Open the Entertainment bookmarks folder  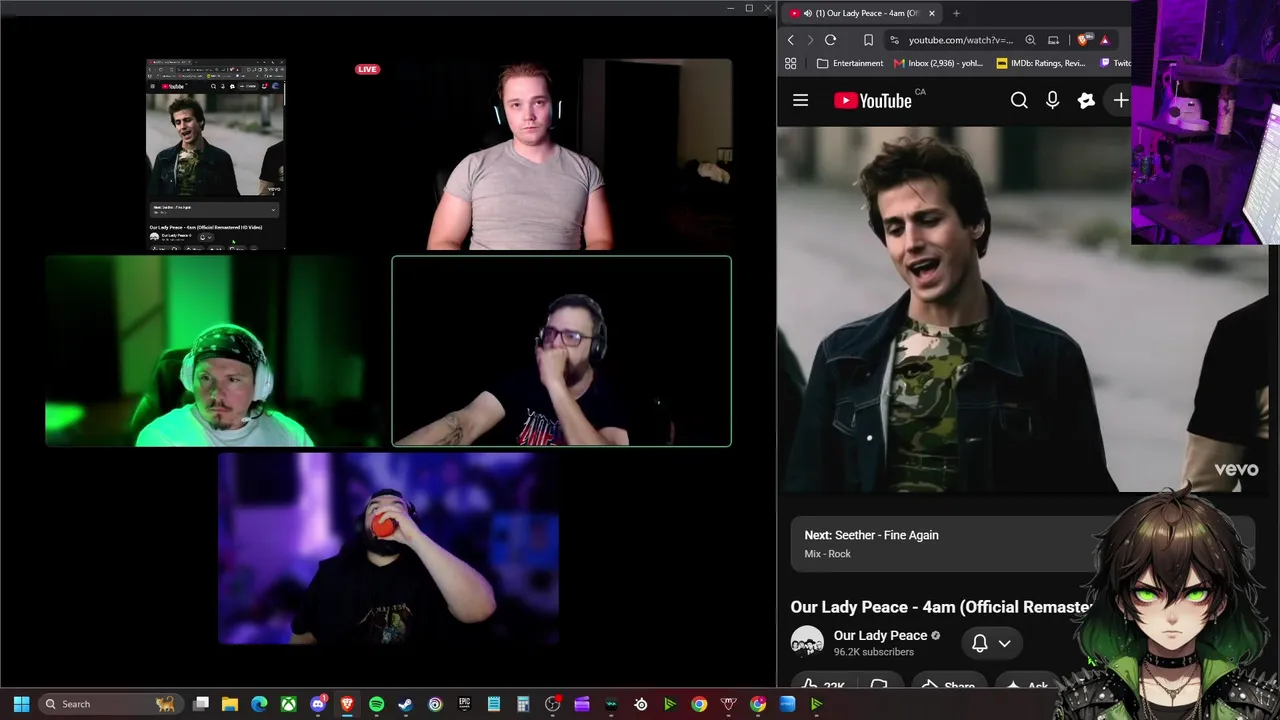coord(850,63)
